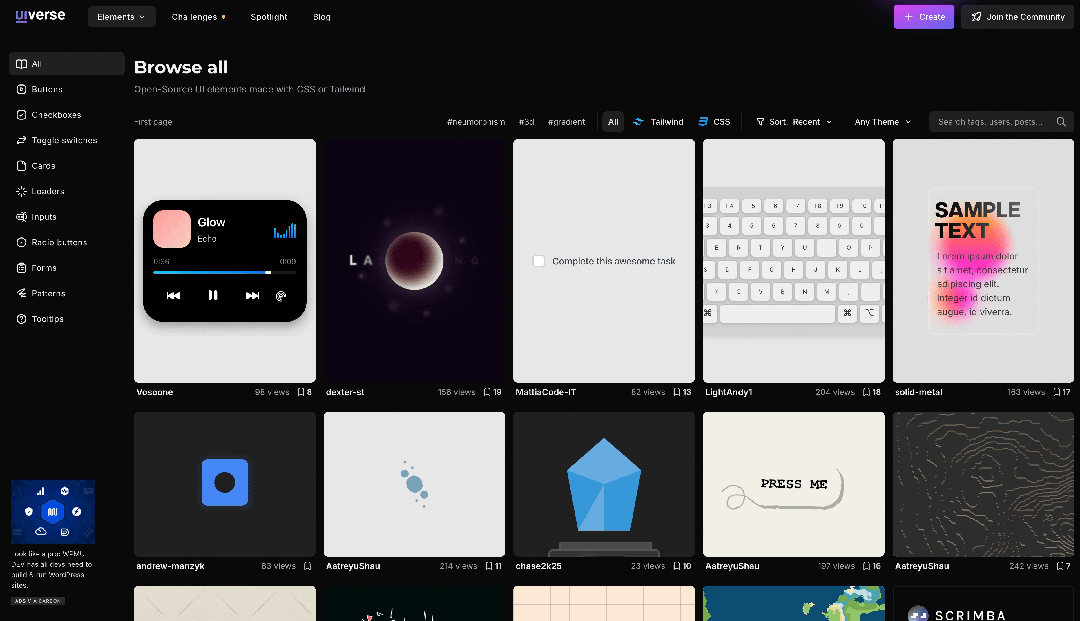Filter by Tailwind elements
The image size is (1080, 621).
click(659, 122)
